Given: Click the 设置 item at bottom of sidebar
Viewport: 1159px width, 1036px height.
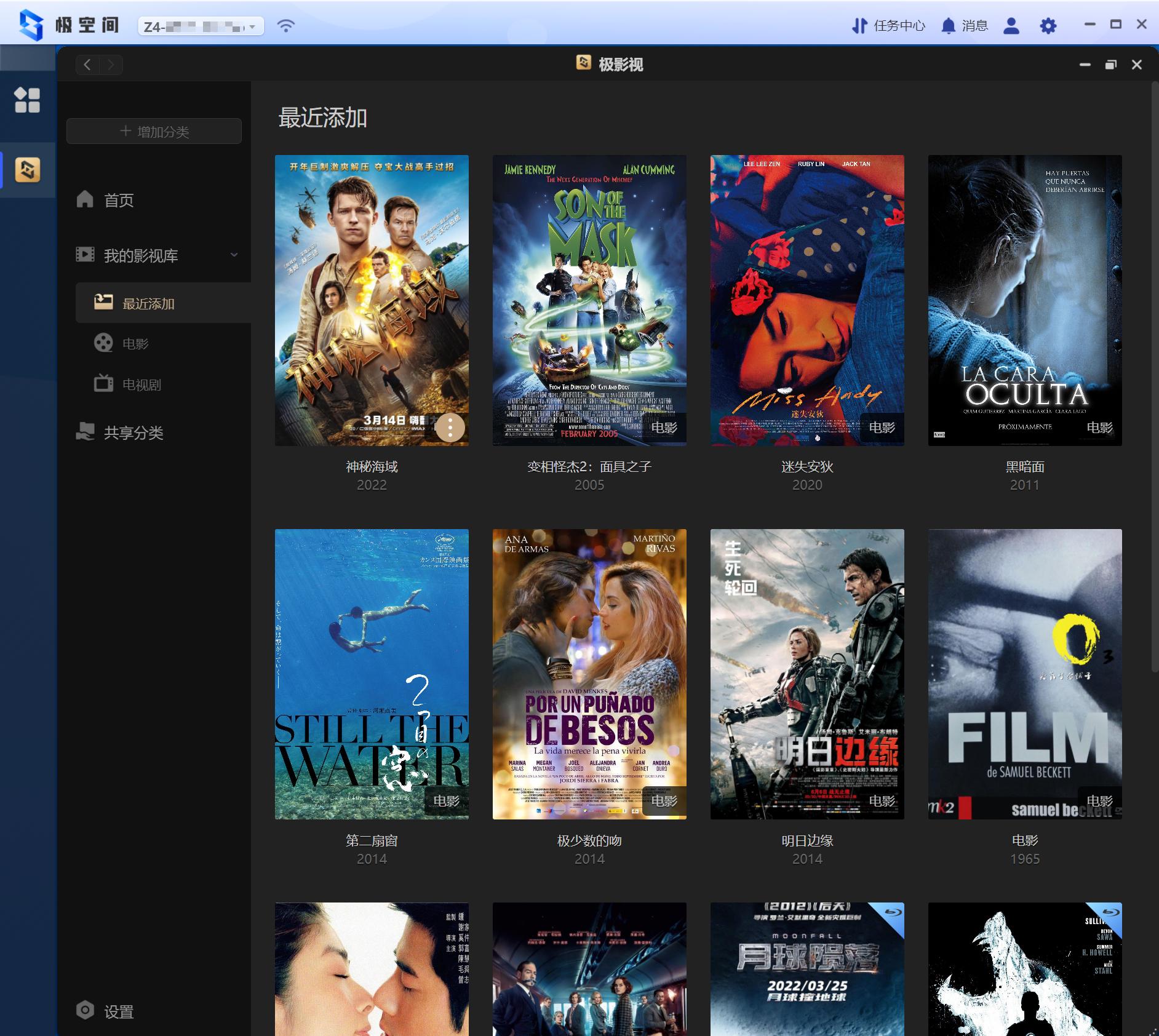Looking at the screenshot, I should pos(119,1011).
